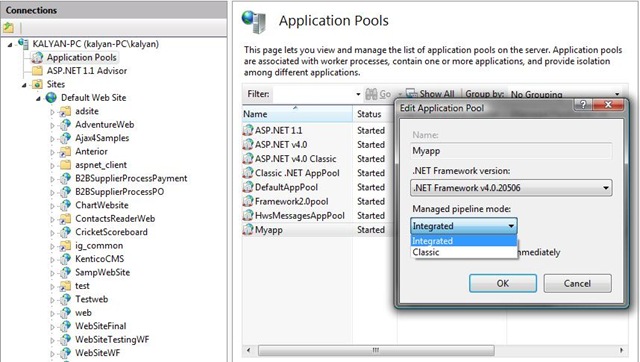The width and height of the screenshot is (640, 362).
Task: Click the Classic .NET AppPool icon
Action: pos(248,173)
